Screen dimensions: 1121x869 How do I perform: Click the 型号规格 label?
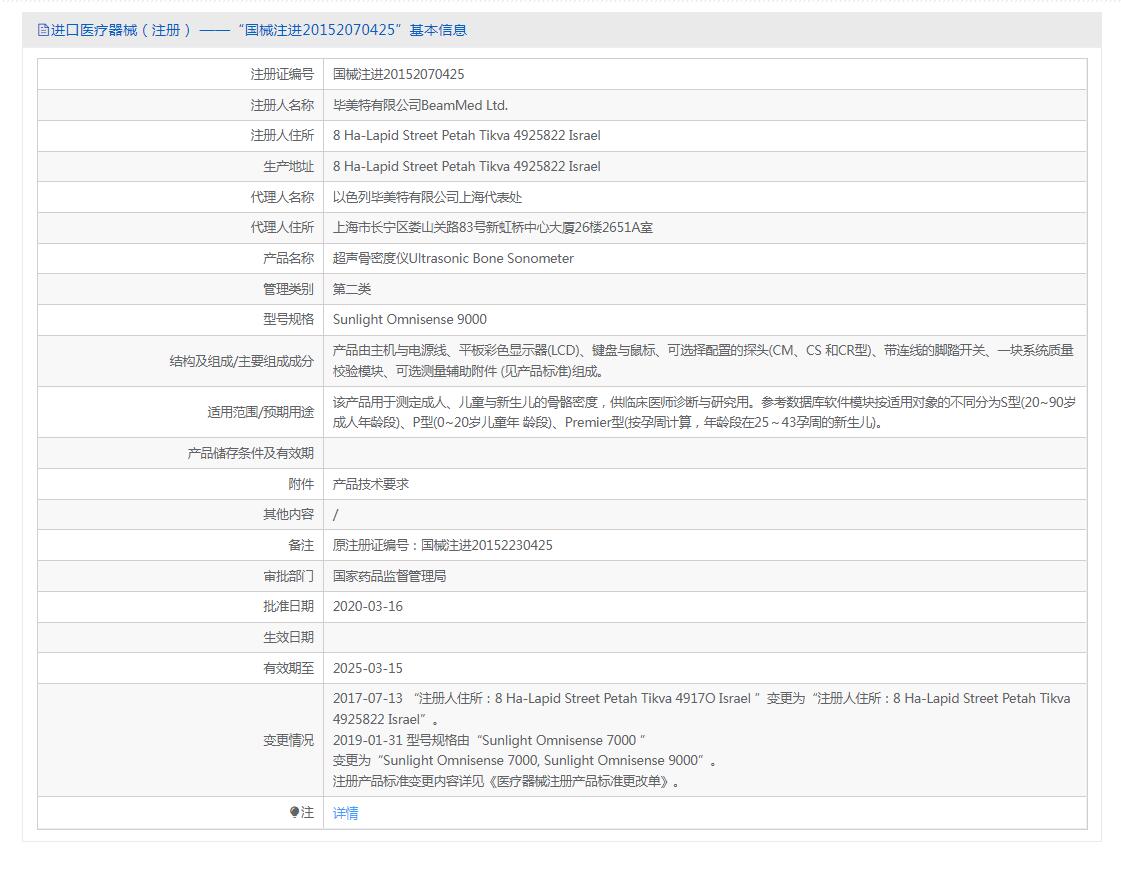pyautogui.click(x=288, y=319)
